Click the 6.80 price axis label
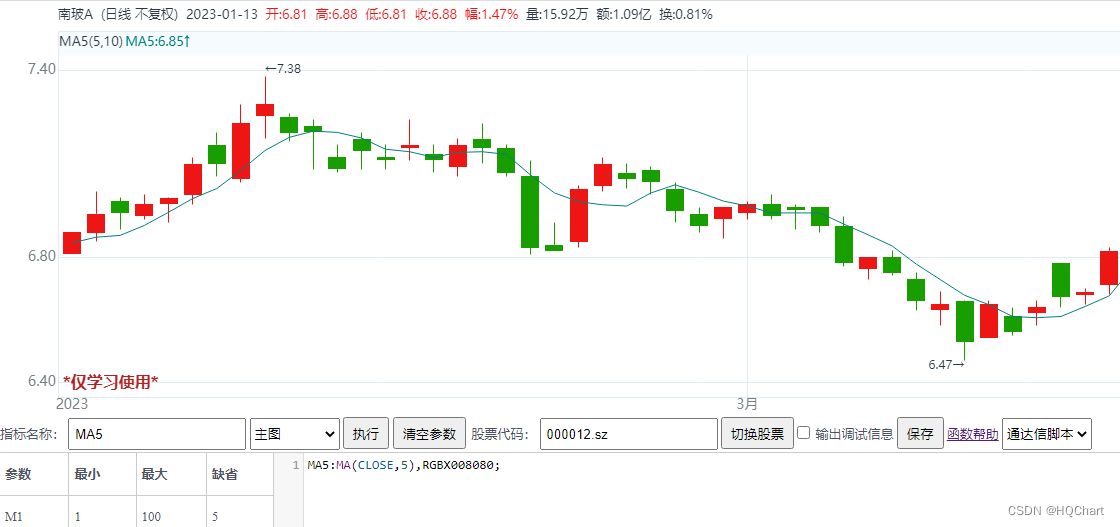 (41, 256)
